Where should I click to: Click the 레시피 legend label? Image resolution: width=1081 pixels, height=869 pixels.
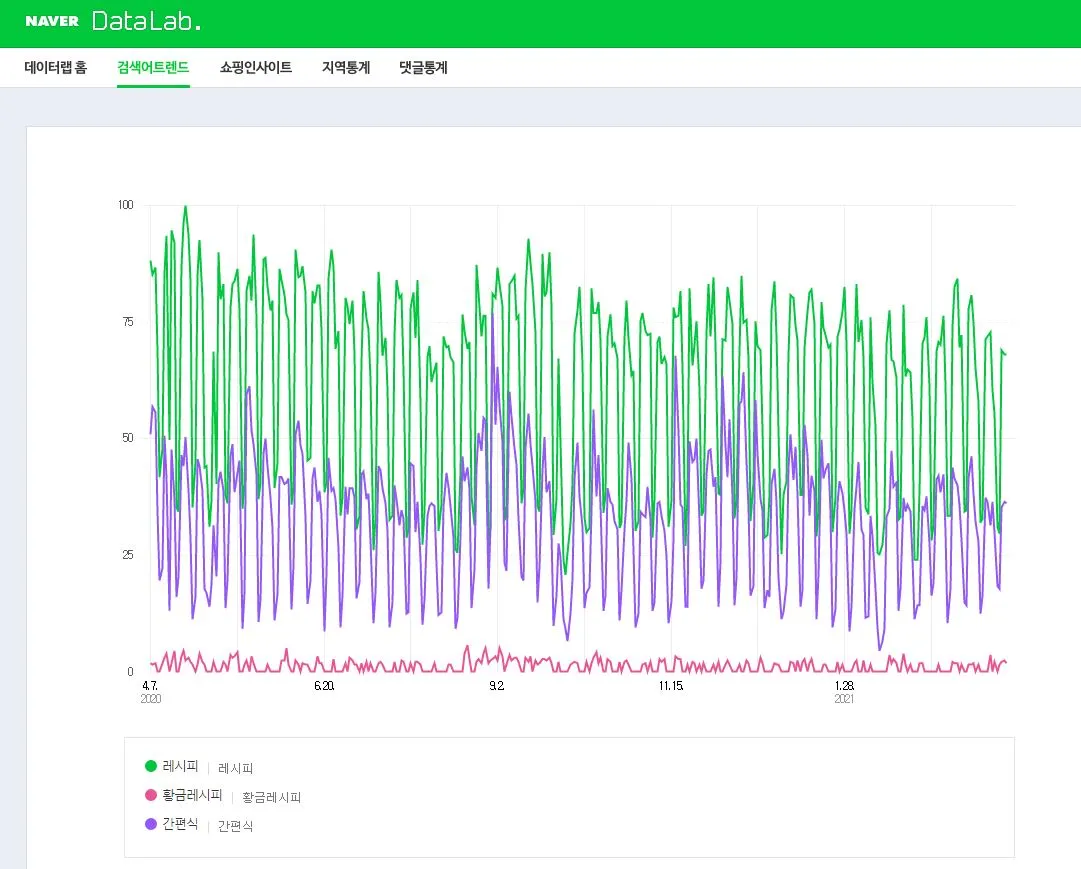pyautogui.click(x=181, y=766)
